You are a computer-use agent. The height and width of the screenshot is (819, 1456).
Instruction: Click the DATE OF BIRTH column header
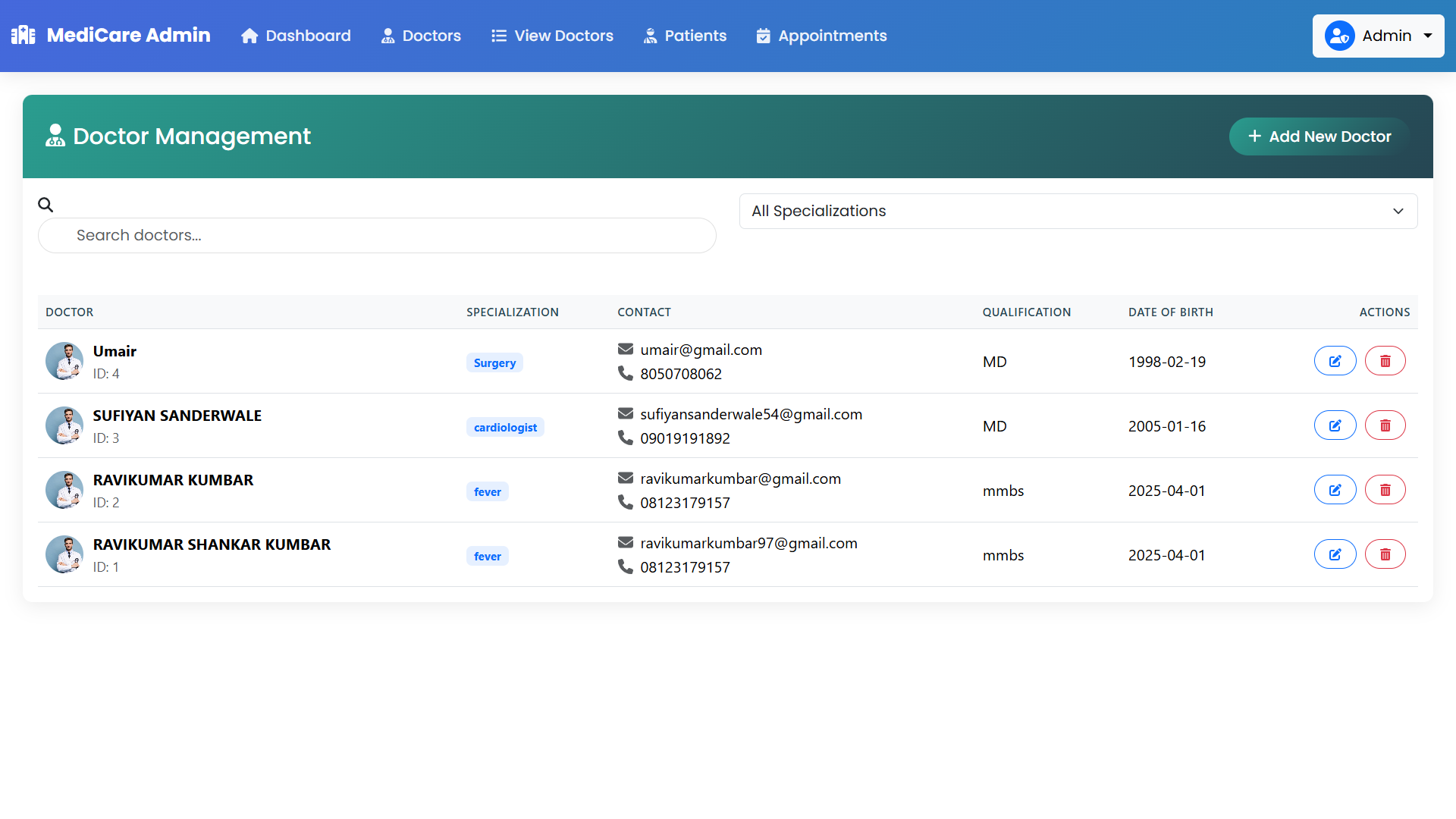pos(1171,312)
